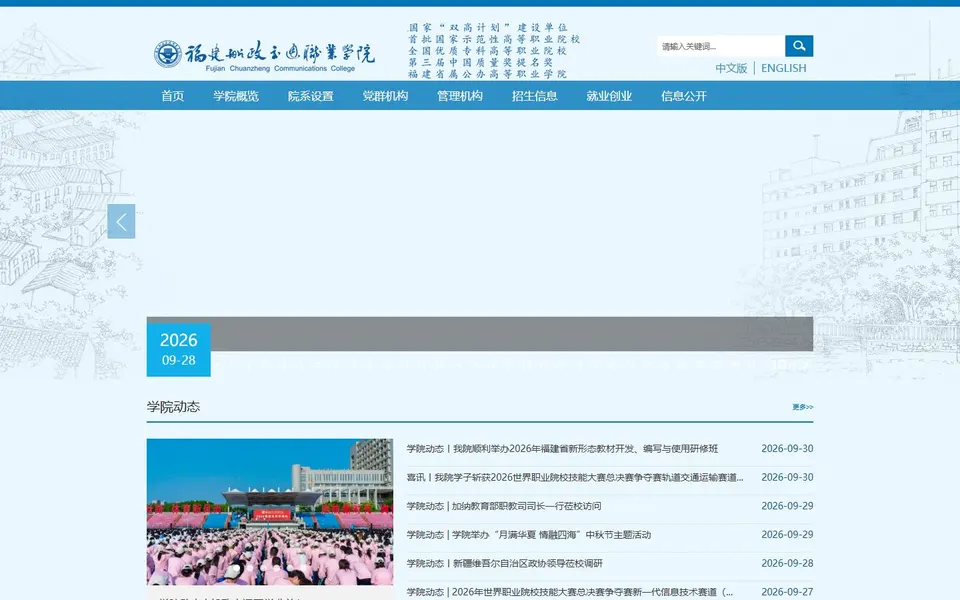Click the 2026 09-28 date badge
This screenshot has width=960, height=600.
(179, 350)
